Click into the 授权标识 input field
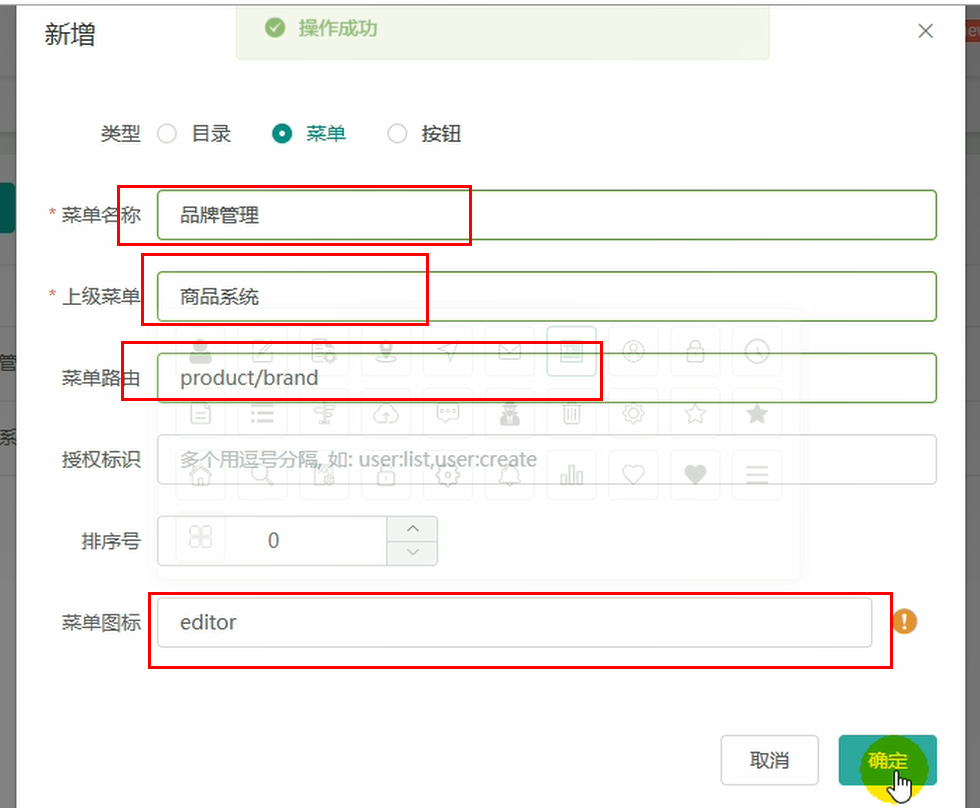Image resolution: width=980 pixels, height=808 pixels. click(546, 460)
